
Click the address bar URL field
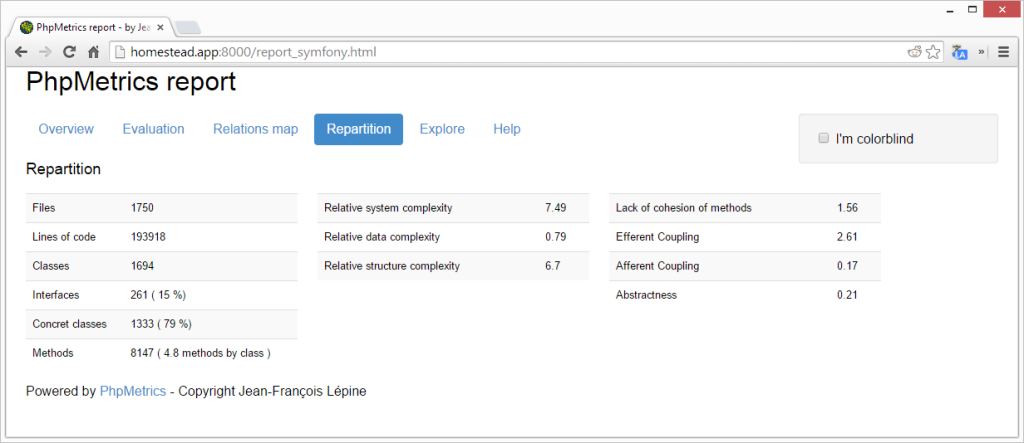coord(500,52)
